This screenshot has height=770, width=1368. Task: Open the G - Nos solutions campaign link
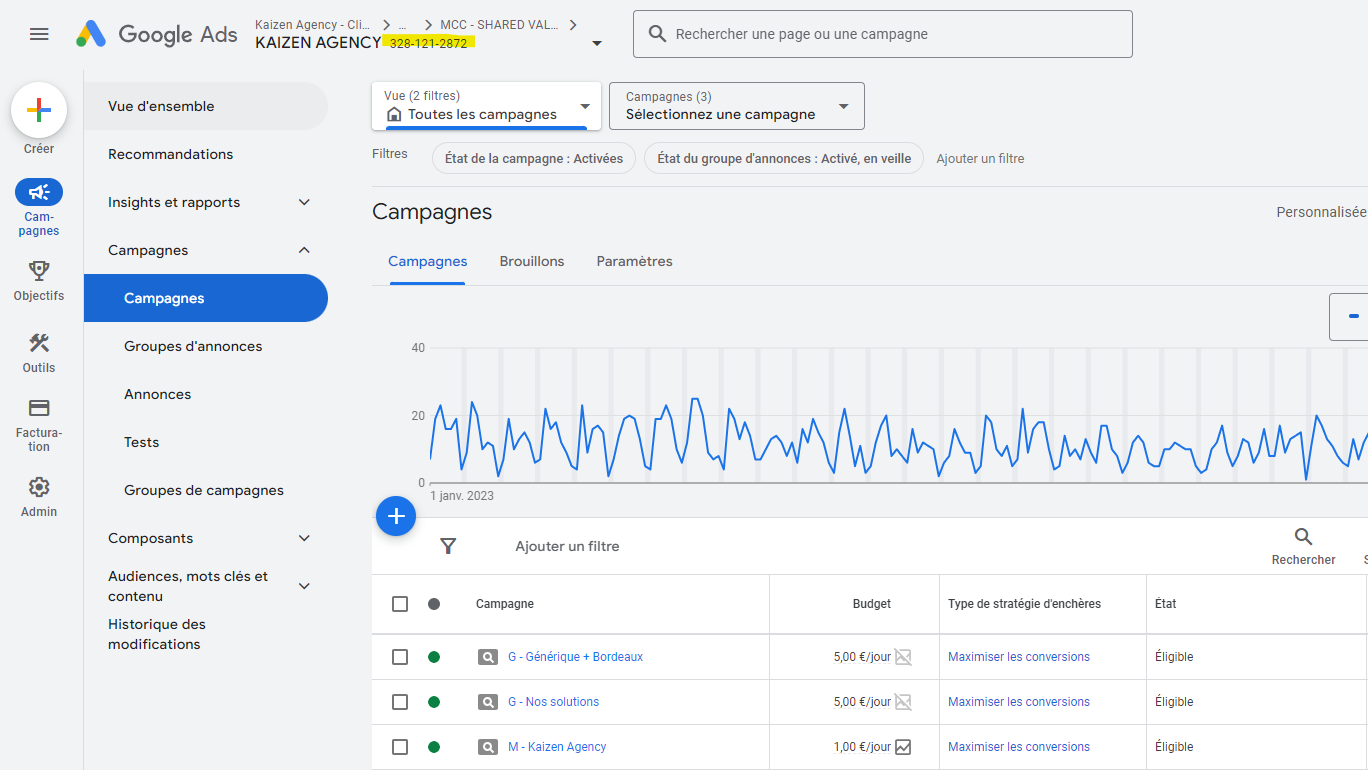(553, 702)
